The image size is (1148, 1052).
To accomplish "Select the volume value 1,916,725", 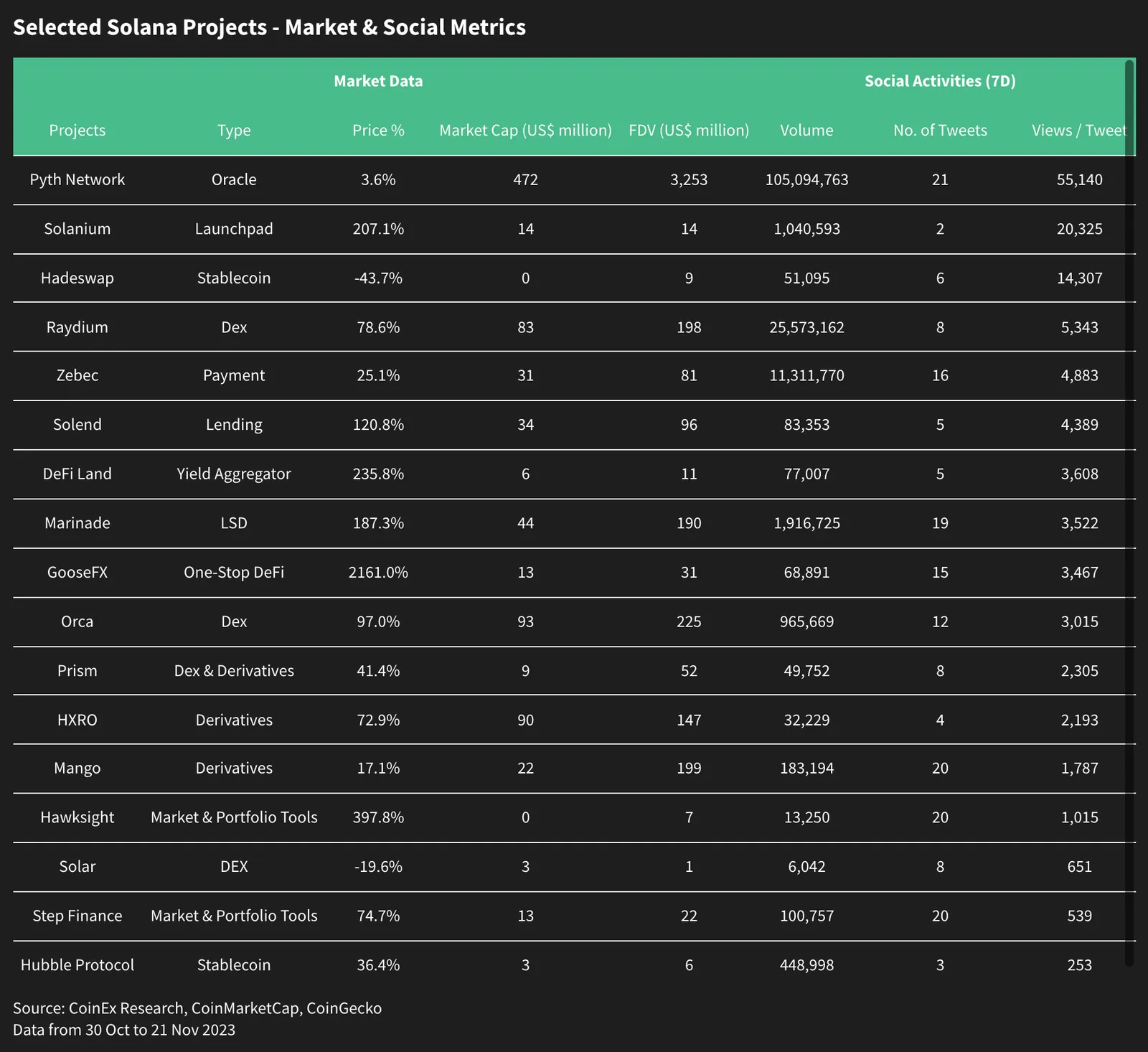I will (x=806, y=523).
